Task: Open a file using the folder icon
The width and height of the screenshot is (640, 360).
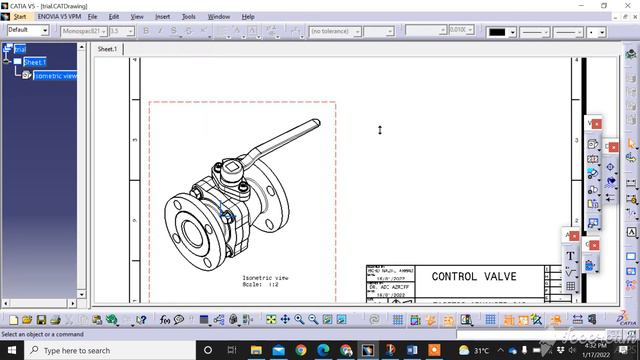Action: point(27,320)
